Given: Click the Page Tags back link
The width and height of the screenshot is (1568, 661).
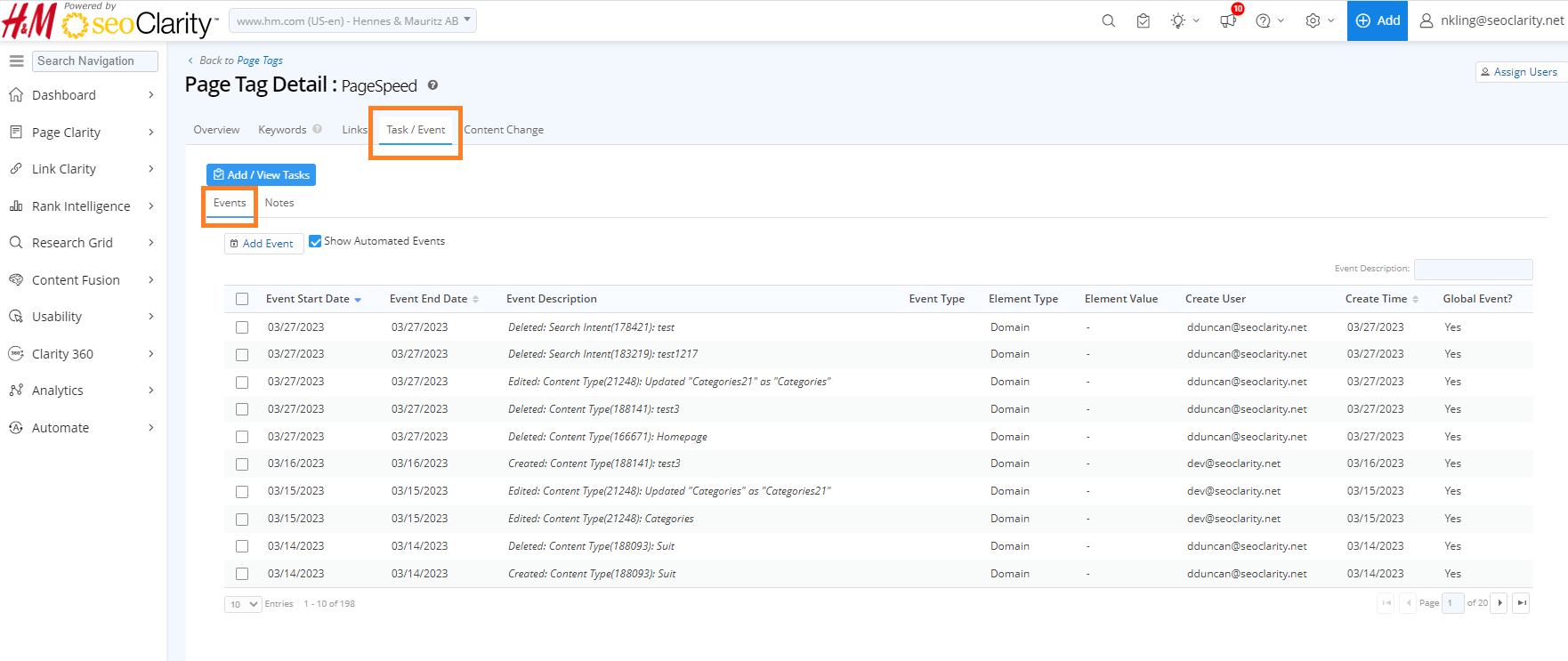Looking at the screenshot, I should point(260,60).
